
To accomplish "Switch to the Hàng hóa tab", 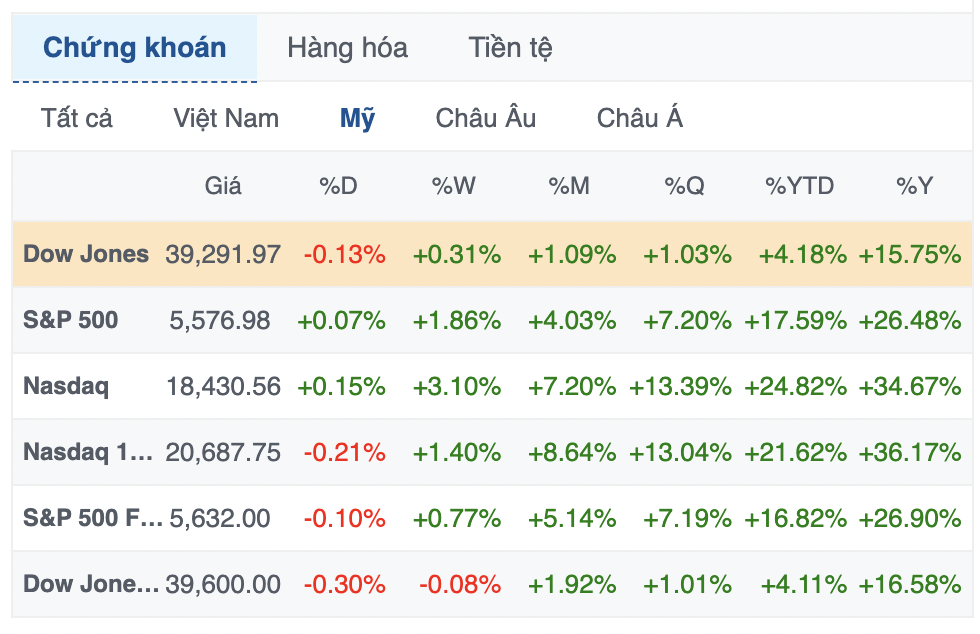I will [348, 48].
